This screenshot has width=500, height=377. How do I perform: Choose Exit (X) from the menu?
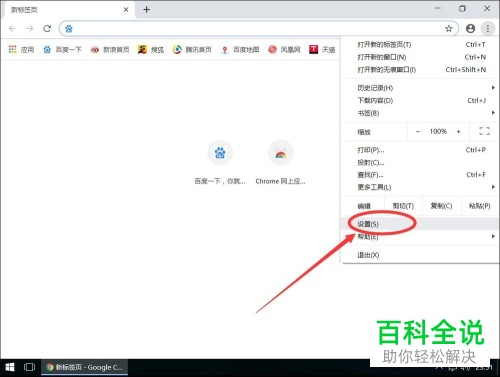[x=420, y=255]
